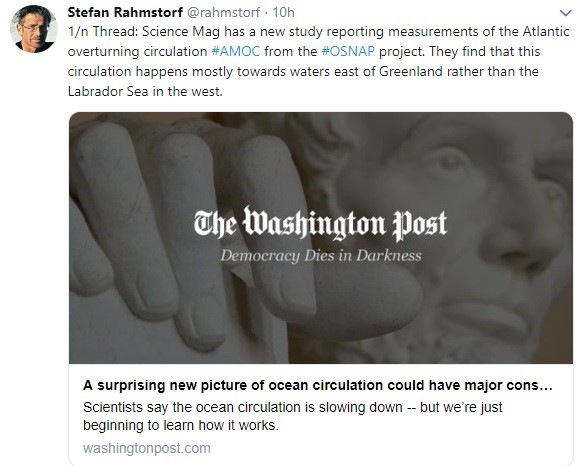This screenshot has height=466, width=584.
Task: Click the '1/n Thread' tweet text
Action: (x=318, y=61)
